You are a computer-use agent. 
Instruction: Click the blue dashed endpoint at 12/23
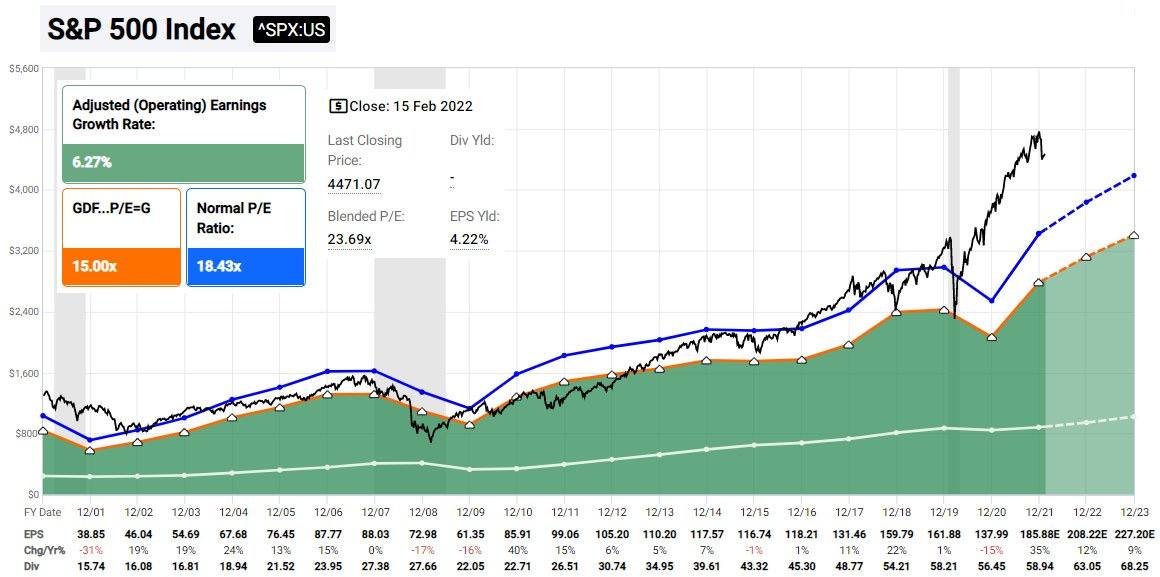(1134, 175)
